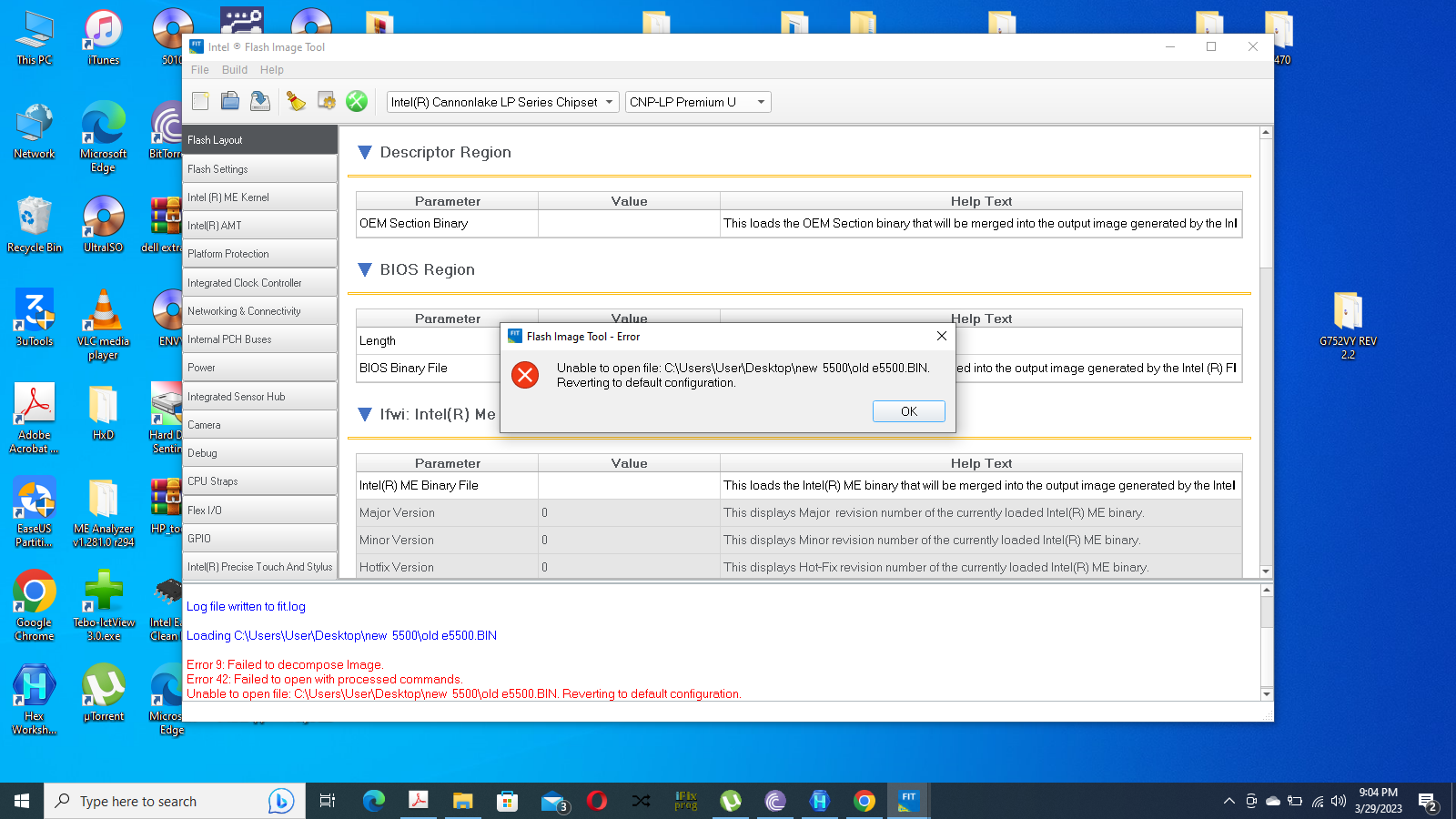
Task: Open build settings gear icon
Action: point(326,101)
